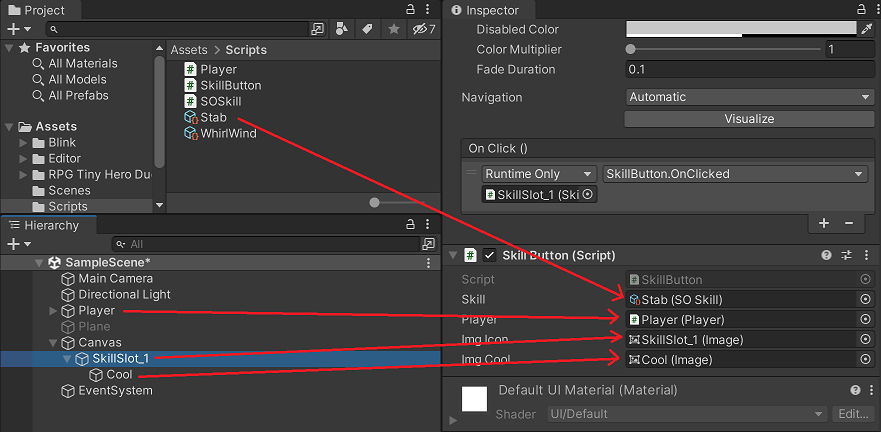The height and width of the screenshot is (432, 881).
Task: Expand the RPG Tiny Hero Duo folder
Action: [x=23, y=175]
